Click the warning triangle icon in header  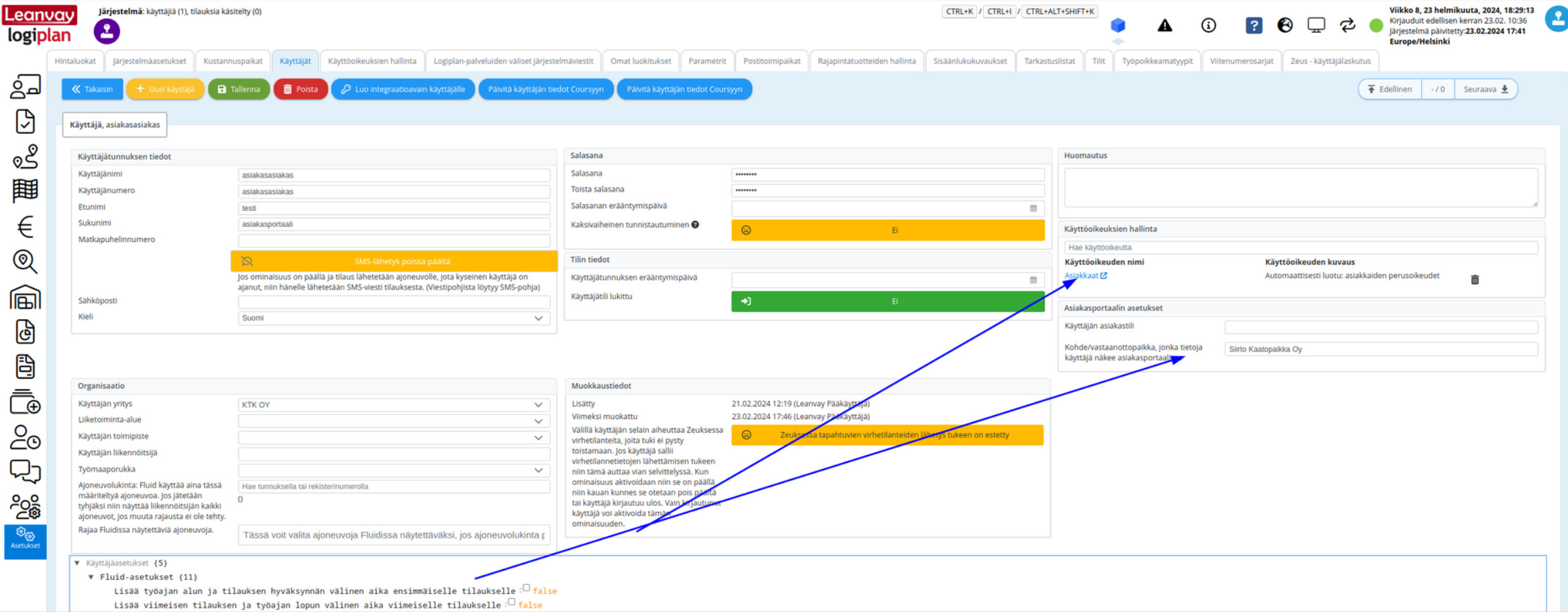1164,26
